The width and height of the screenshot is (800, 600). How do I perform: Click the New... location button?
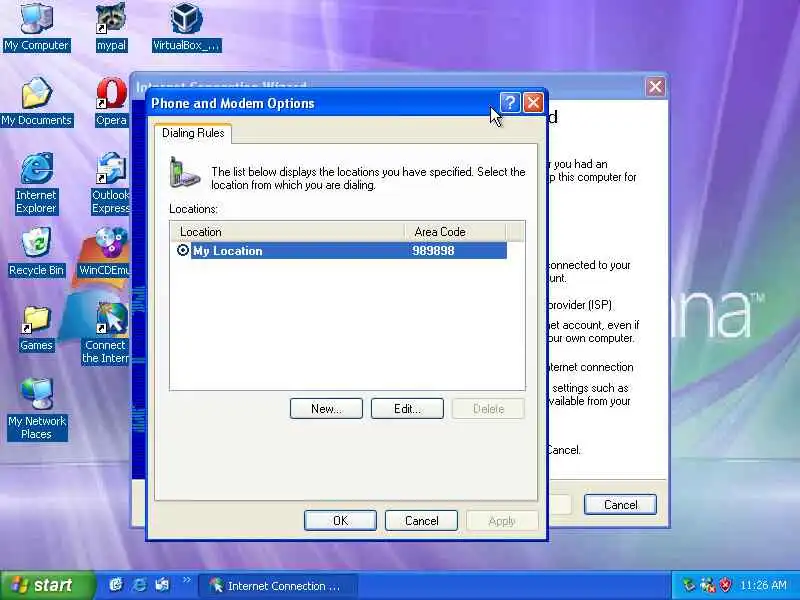(x=326, y=409)
